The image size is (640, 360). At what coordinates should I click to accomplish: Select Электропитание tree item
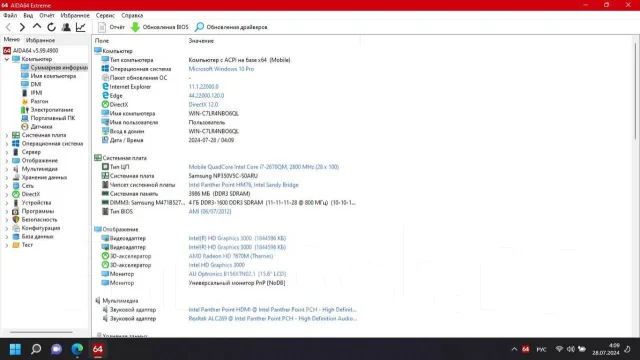47,110
